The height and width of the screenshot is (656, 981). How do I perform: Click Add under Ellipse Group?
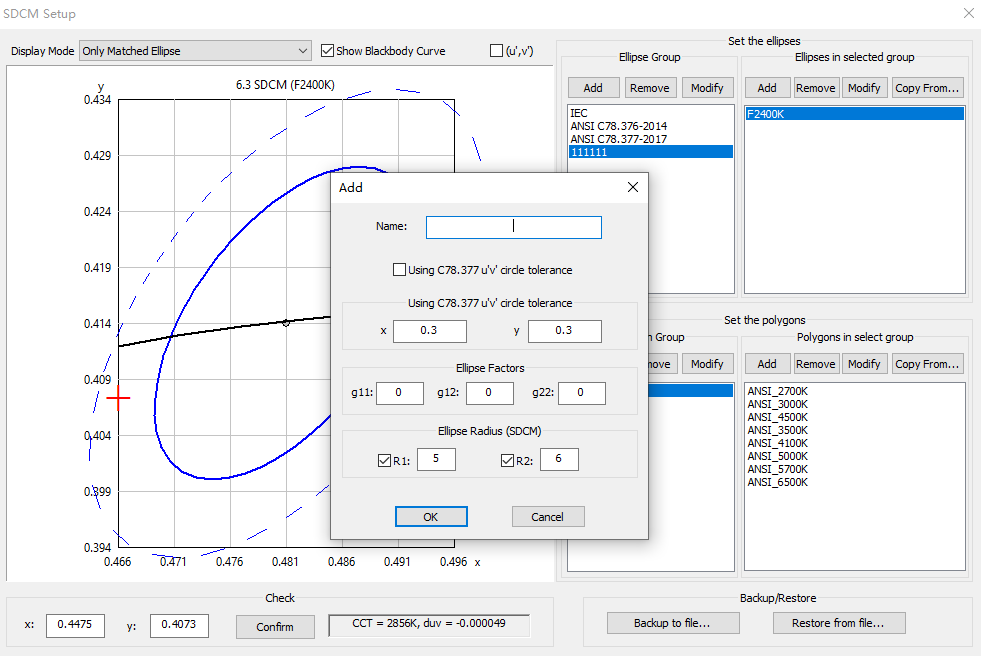tap(593, 88)
